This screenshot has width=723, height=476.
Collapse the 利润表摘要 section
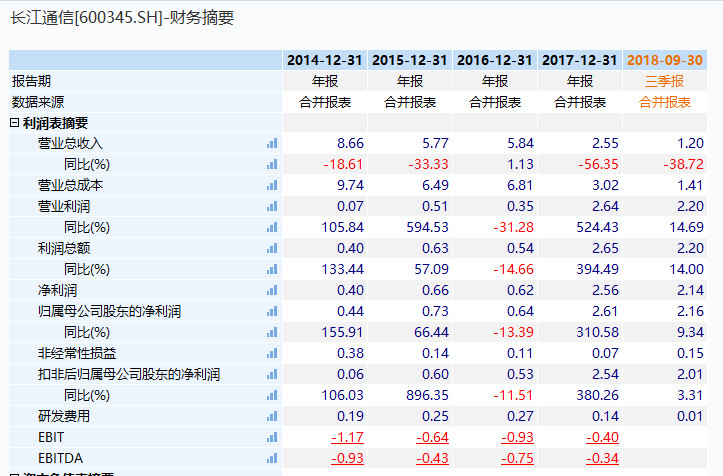tap(14, 123)
